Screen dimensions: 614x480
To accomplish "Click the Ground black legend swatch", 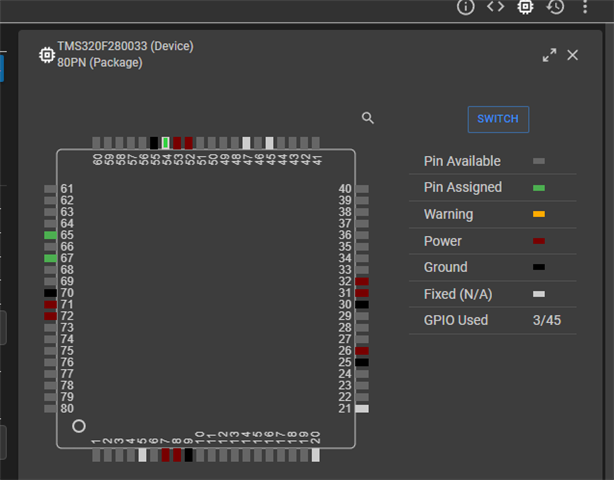I will pyautogui.click(x=539, y=267).
